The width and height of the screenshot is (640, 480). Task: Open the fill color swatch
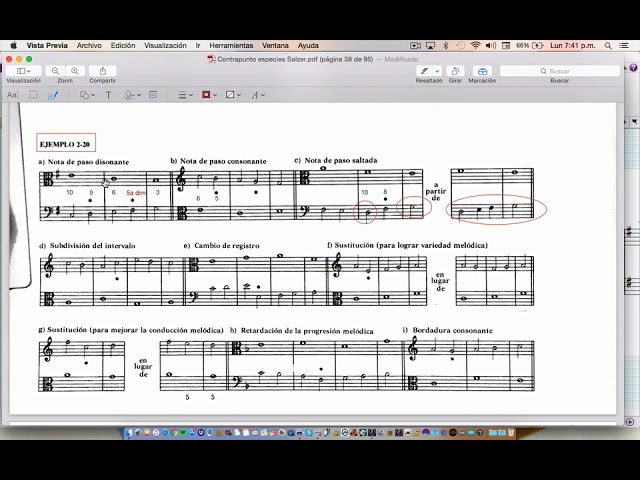233,95
